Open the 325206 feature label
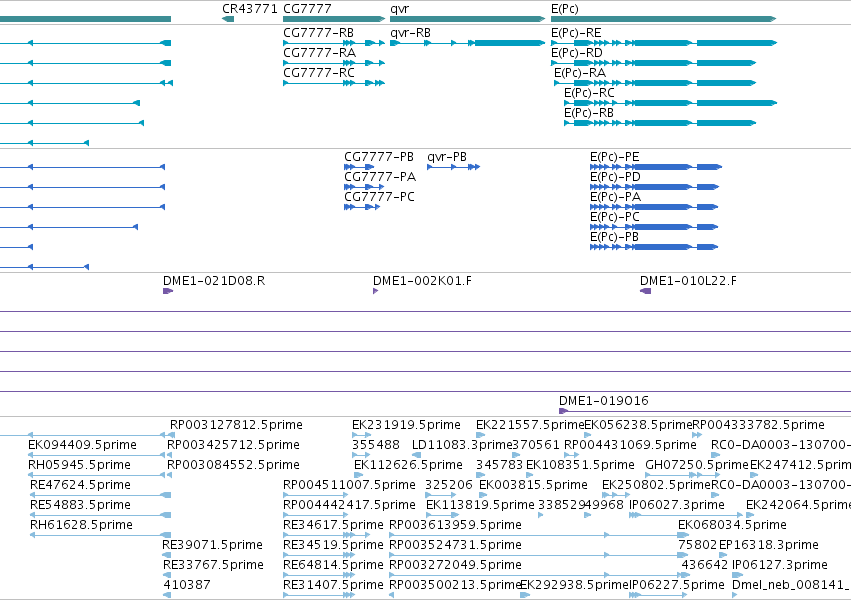 pyautogui.click(x=449, y=485)
